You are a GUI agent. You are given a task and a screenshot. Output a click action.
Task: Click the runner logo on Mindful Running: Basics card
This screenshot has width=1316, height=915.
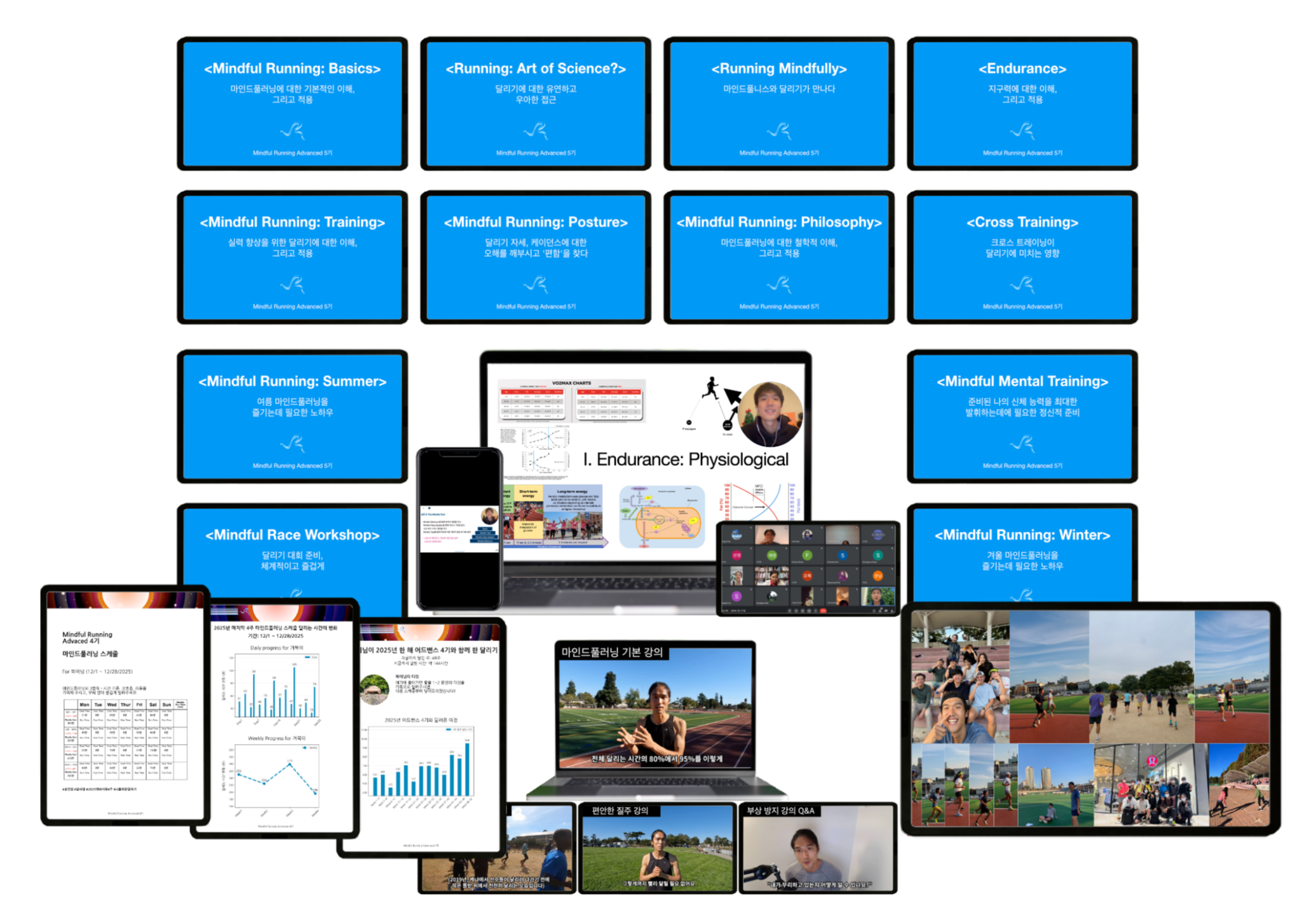(x=293, y=131)
